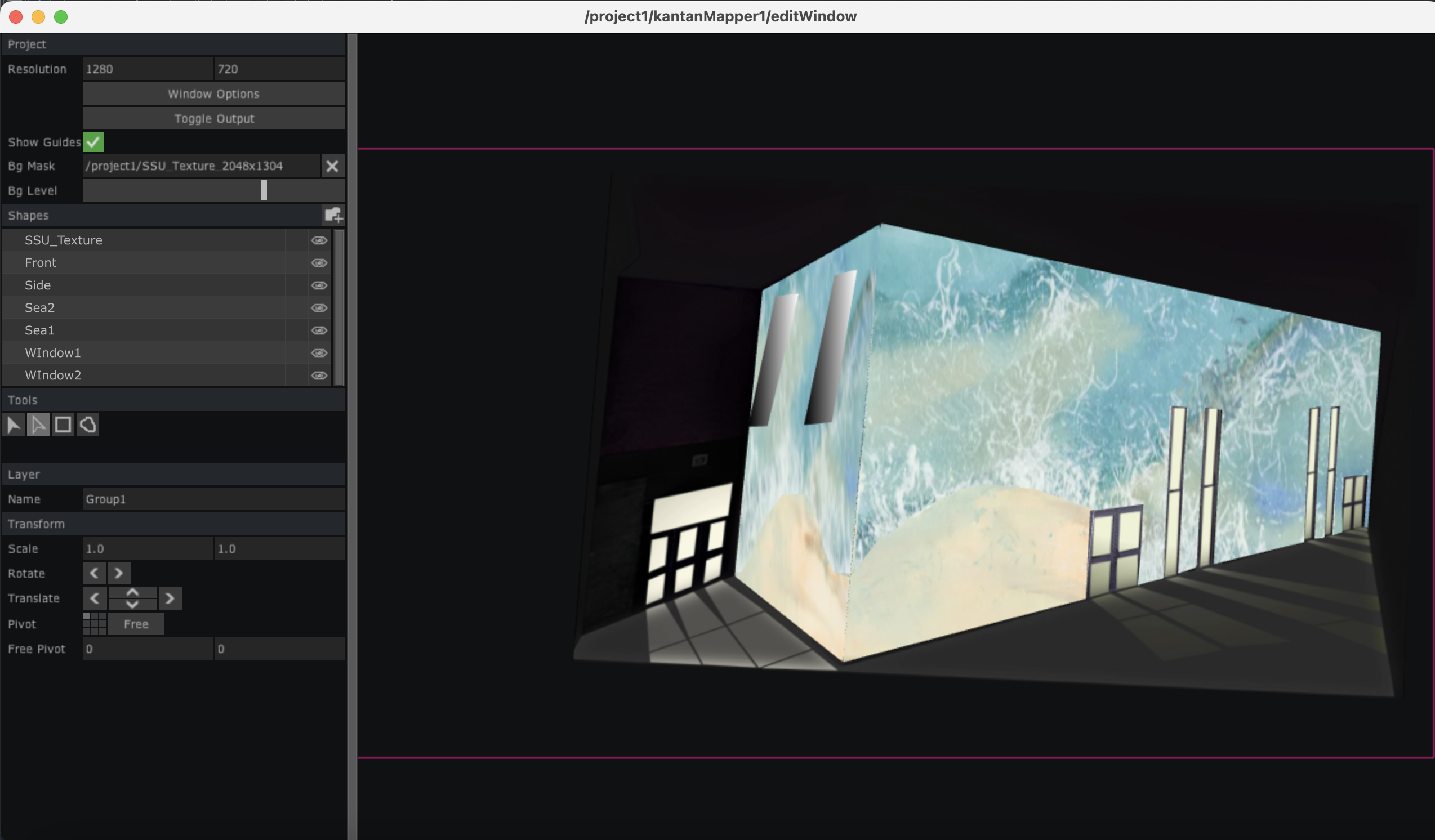The width and height of the screenshot is (1435, 840).
Task: Clear the Bg Mask path with the X icon
Action: [x=333, y=166]
